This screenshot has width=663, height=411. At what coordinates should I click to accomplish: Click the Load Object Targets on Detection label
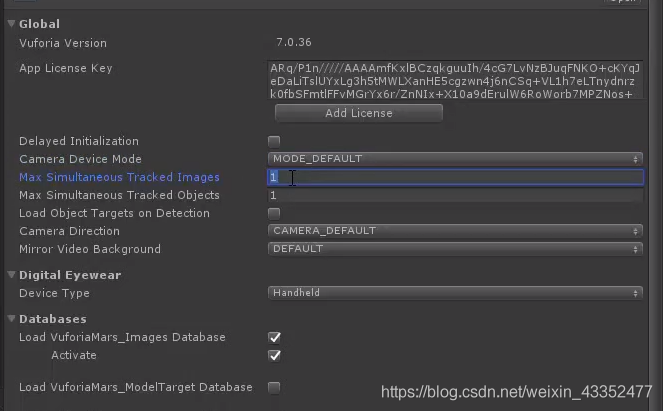coord(114,213)
